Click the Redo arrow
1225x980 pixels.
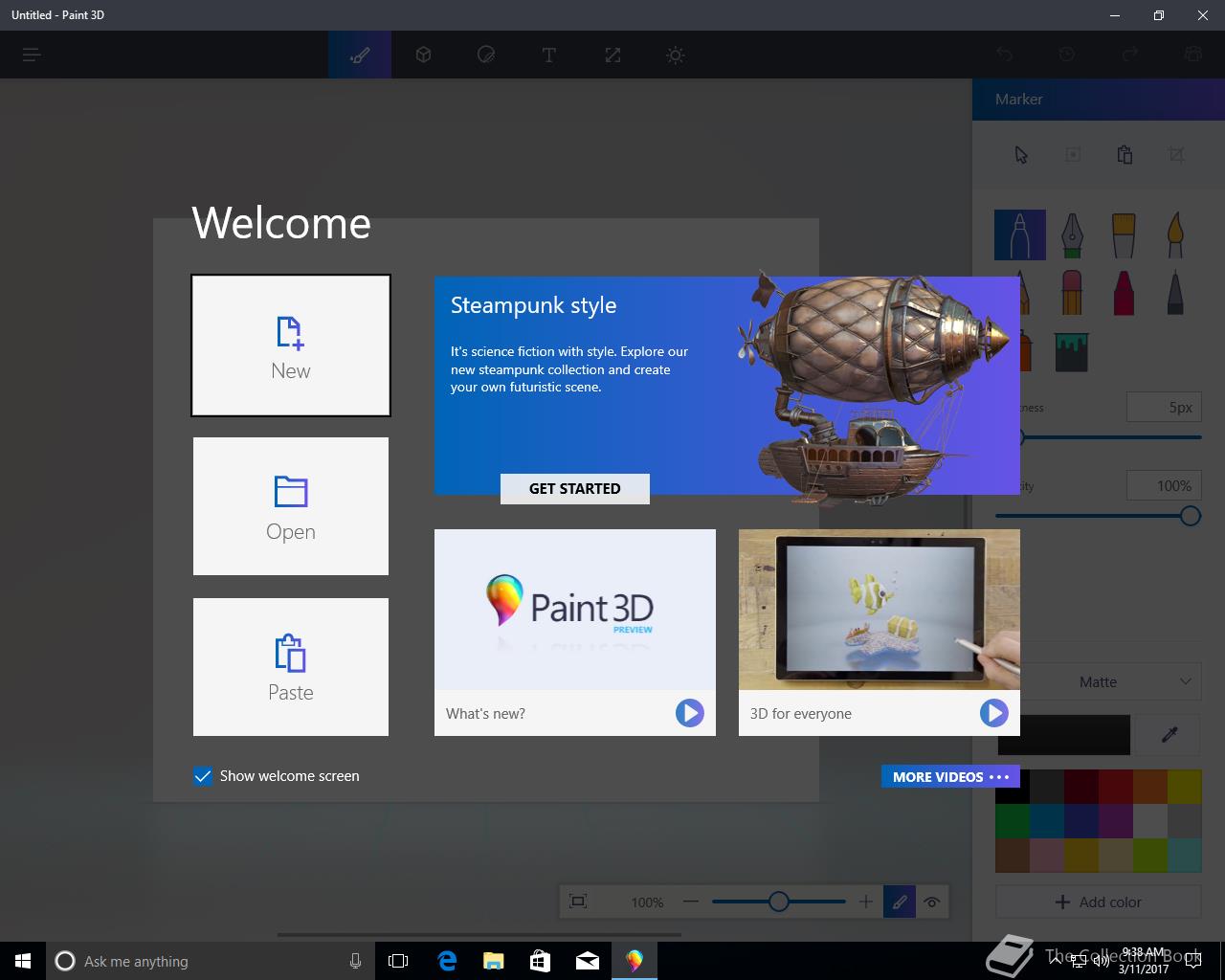[1130, 55]
